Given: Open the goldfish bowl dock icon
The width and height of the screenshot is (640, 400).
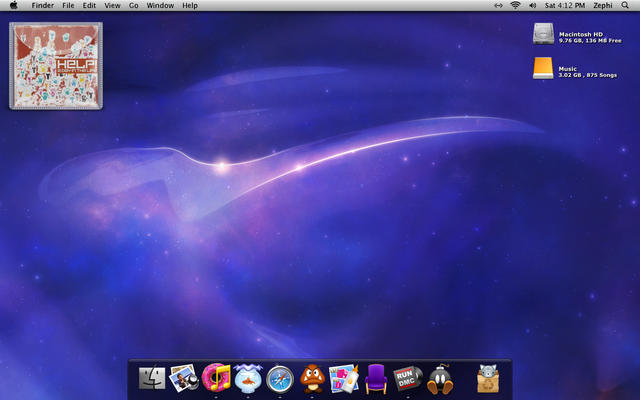Looking at the screenshot, I should (x=247, y=377).
